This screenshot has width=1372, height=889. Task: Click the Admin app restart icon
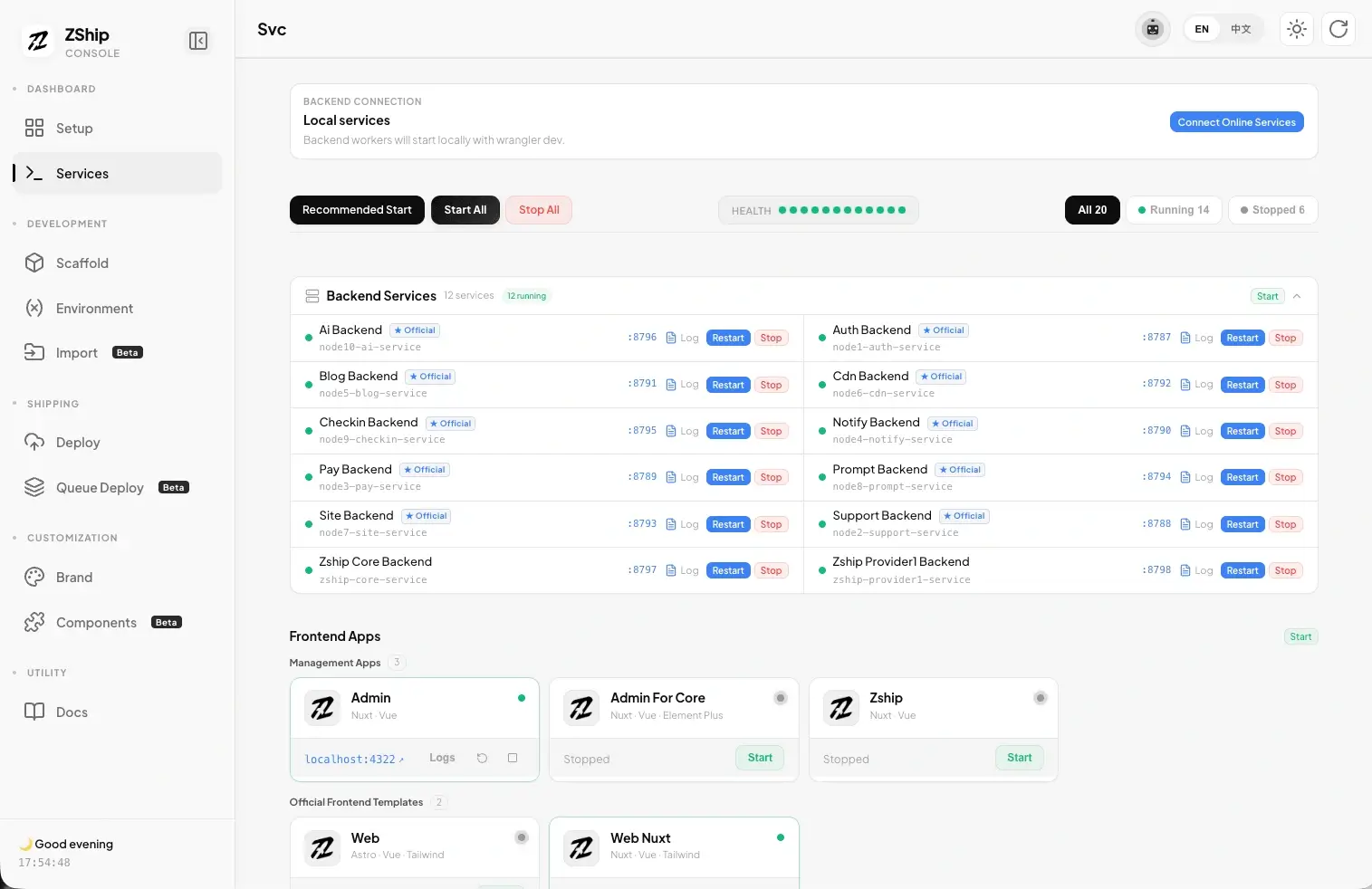(x=482, y=758)
